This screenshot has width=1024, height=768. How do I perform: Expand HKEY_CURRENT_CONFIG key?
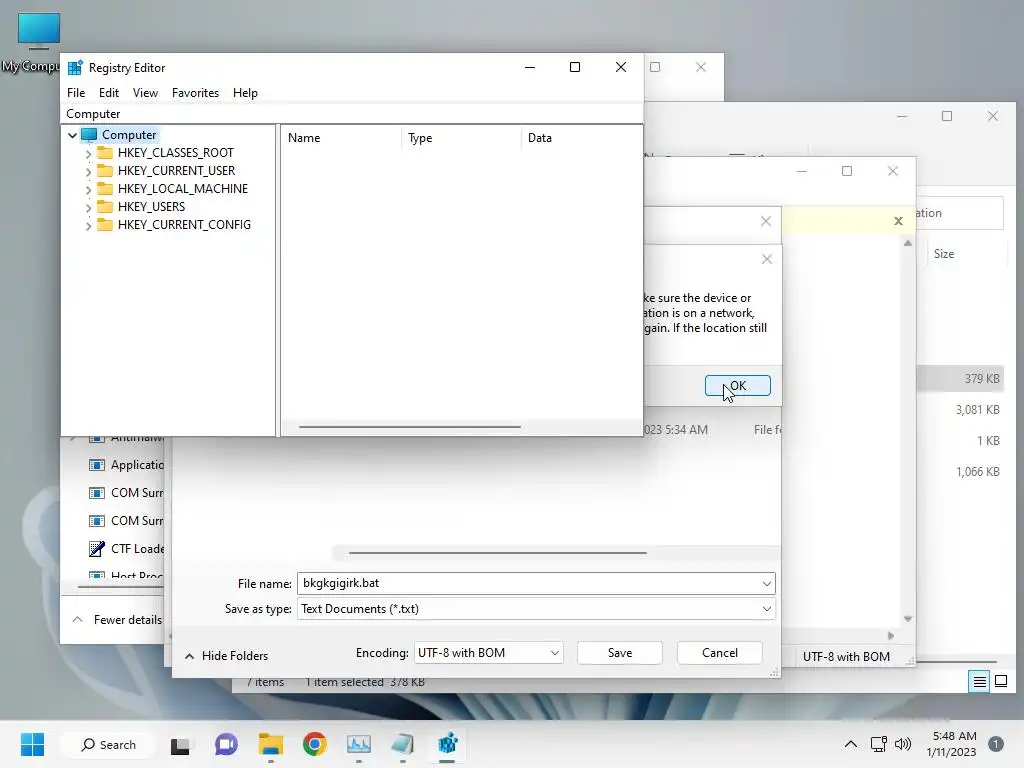(x=88, y=225)
